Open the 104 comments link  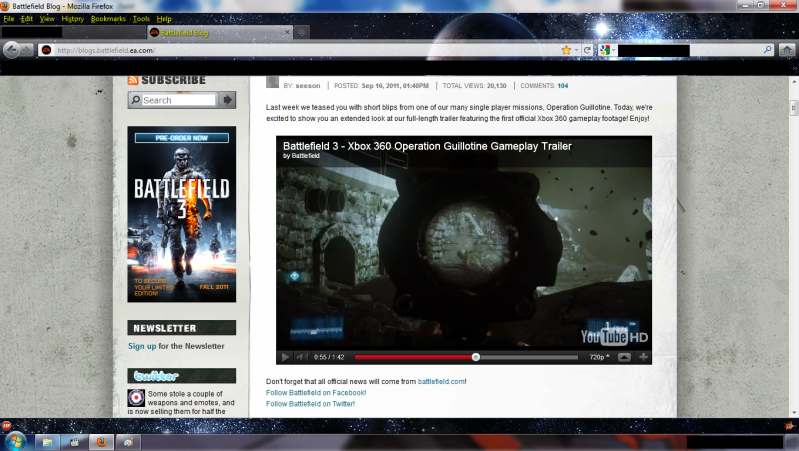563,86
